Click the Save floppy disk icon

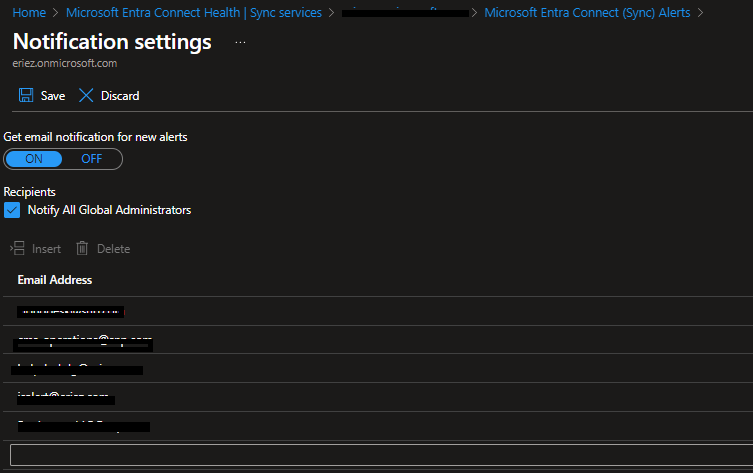pyautogui.click(x=26, y=95)
